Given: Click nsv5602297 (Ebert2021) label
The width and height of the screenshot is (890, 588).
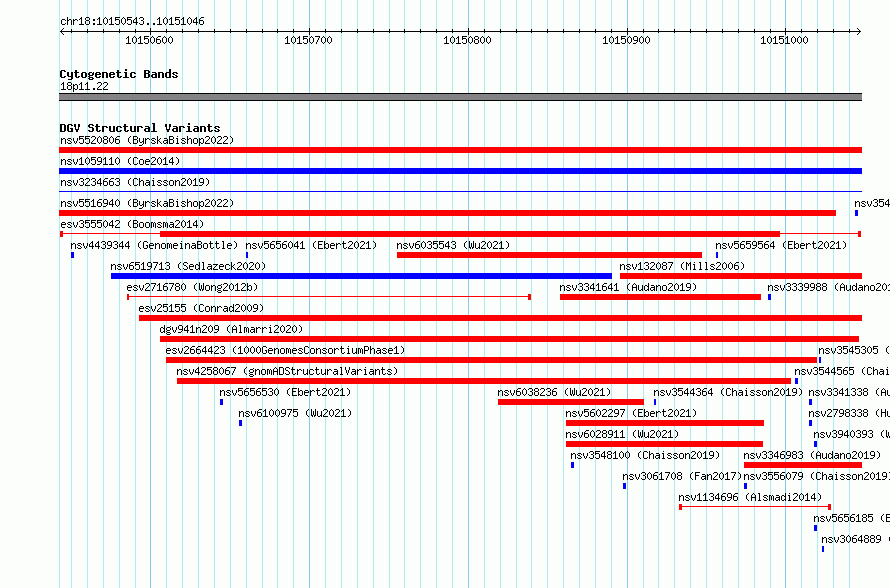Looking at the screenshot, I should (x=631, y=413).
